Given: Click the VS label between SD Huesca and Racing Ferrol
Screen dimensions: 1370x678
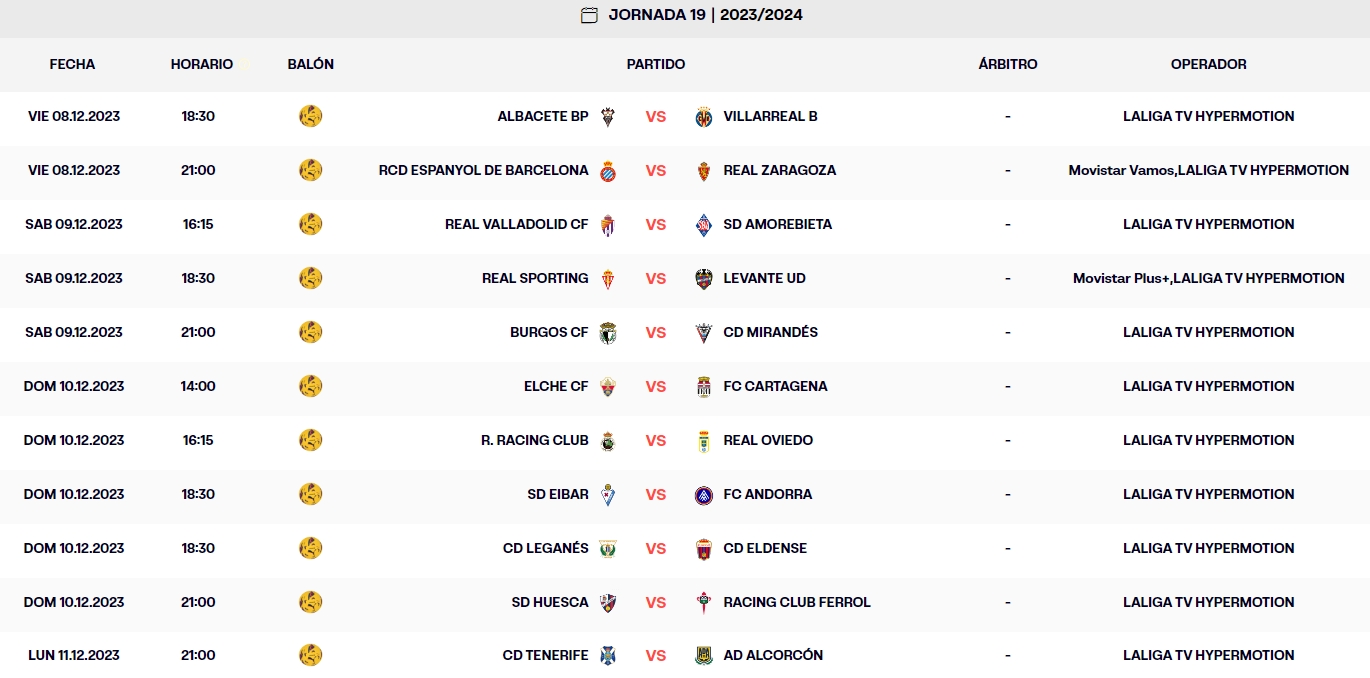Looking at the screenshot, I should point(656,602).
